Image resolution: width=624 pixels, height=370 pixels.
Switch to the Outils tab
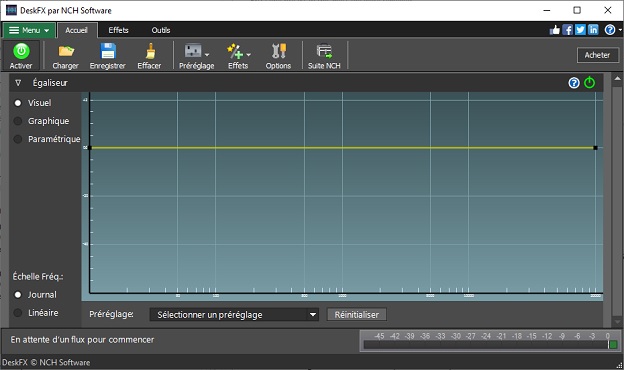click(161, 30)
